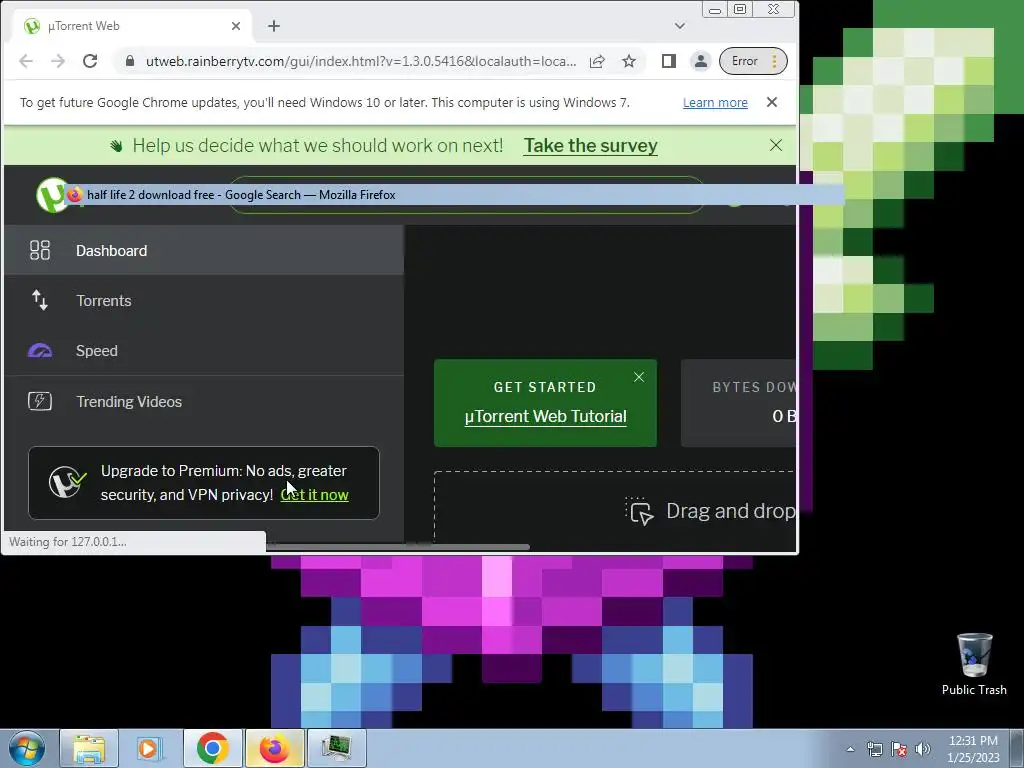Click the Speed gauge icon

[x=40, y=351]
